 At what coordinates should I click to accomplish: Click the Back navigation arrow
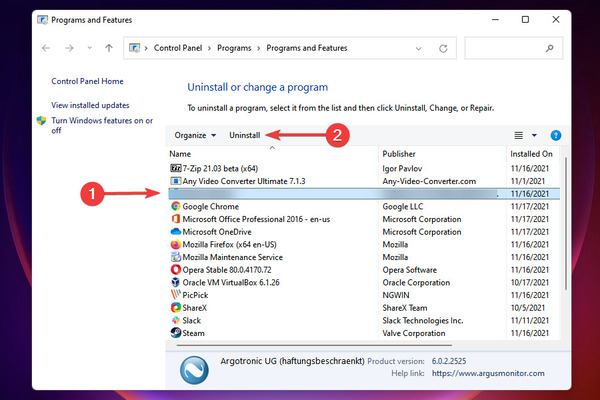pos(46,48)
